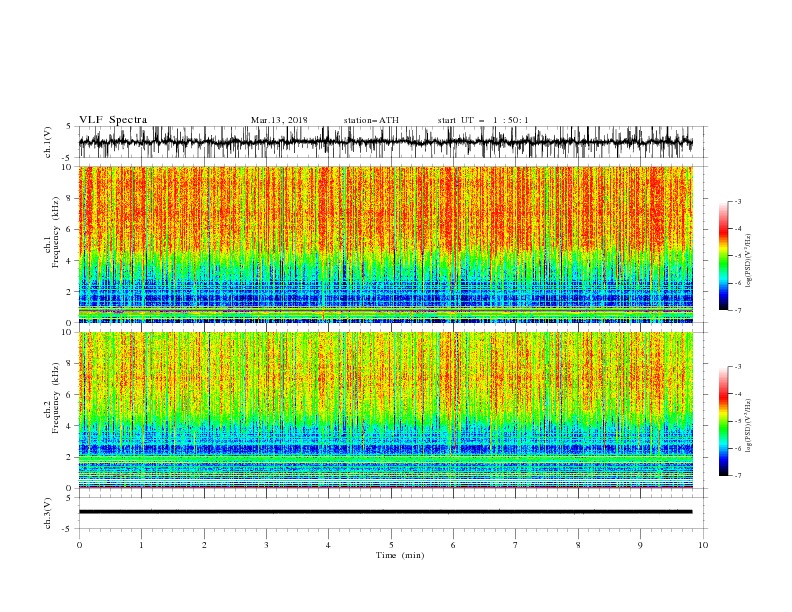Click the "ch.3(V)" axis label
Viewport: 792px width, 612px height.
(48, 513)
